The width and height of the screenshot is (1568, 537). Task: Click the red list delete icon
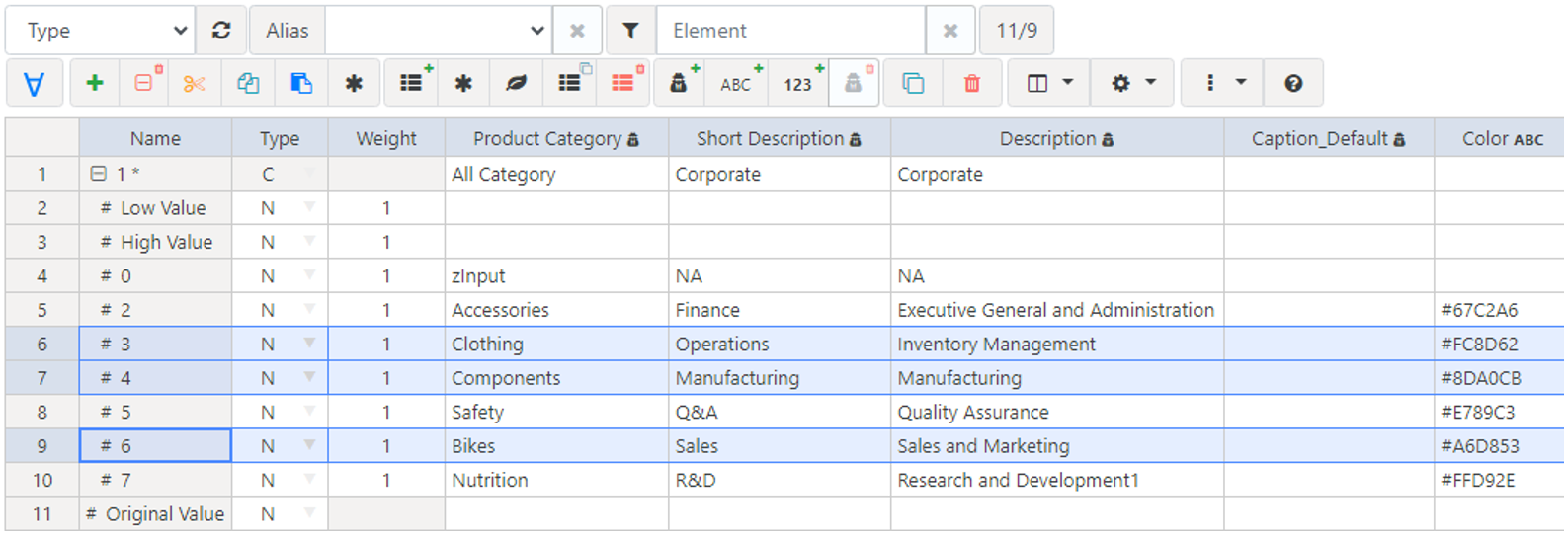click(x=623, y=84)
